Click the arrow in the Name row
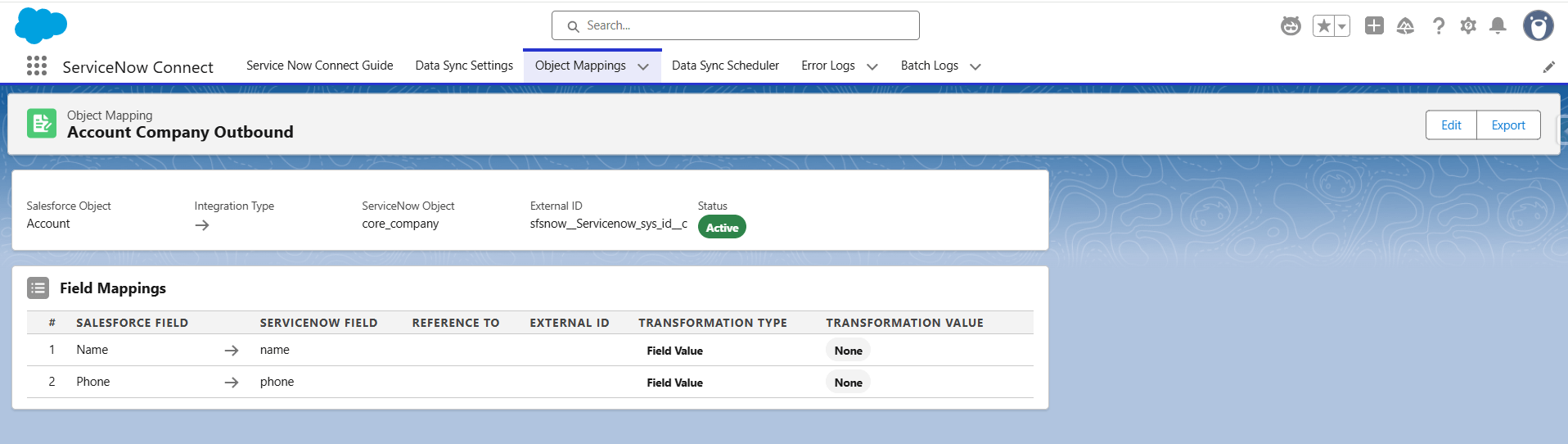1568x444 pixels. 232,351
